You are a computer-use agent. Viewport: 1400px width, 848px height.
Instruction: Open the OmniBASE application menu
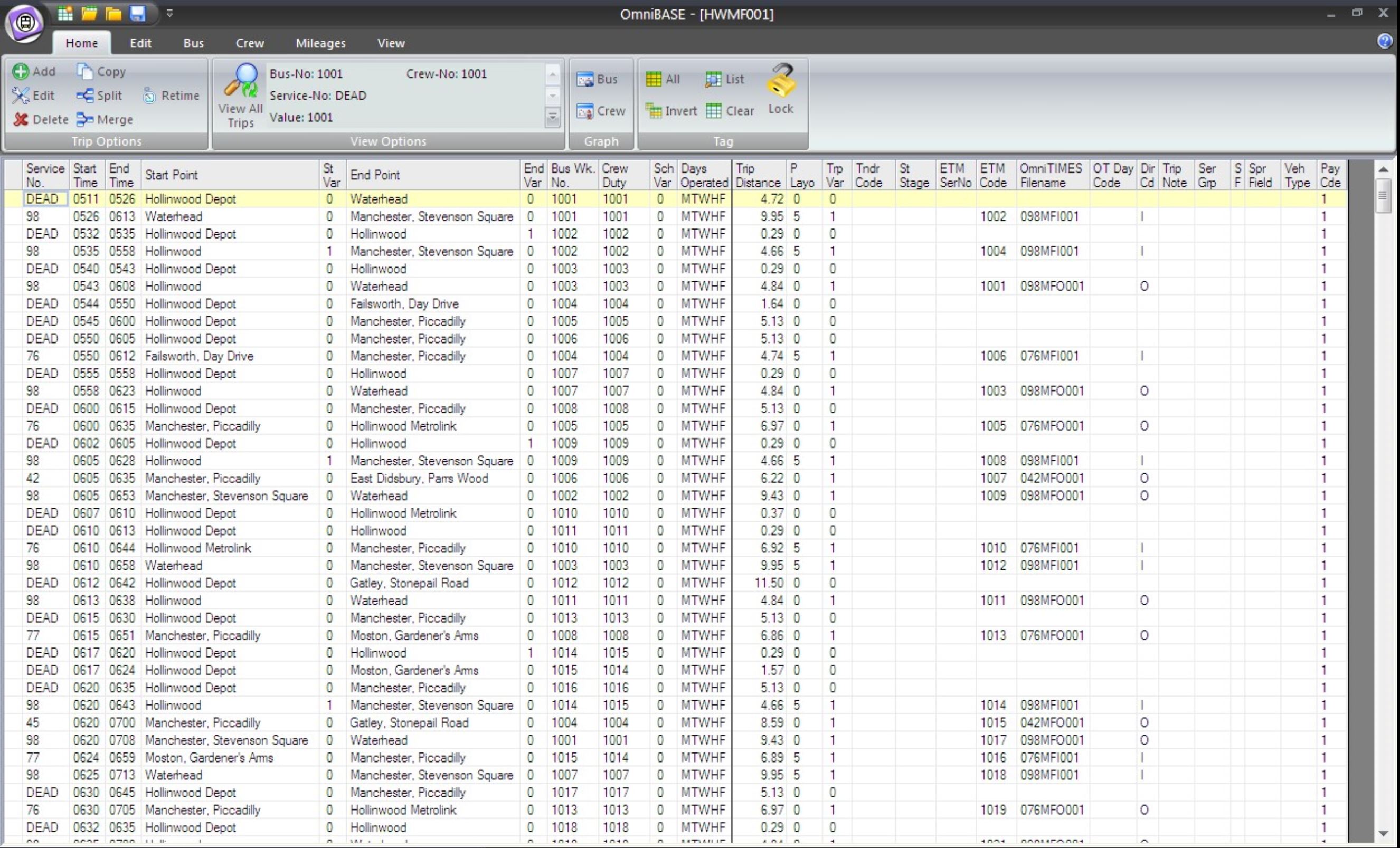24,23
